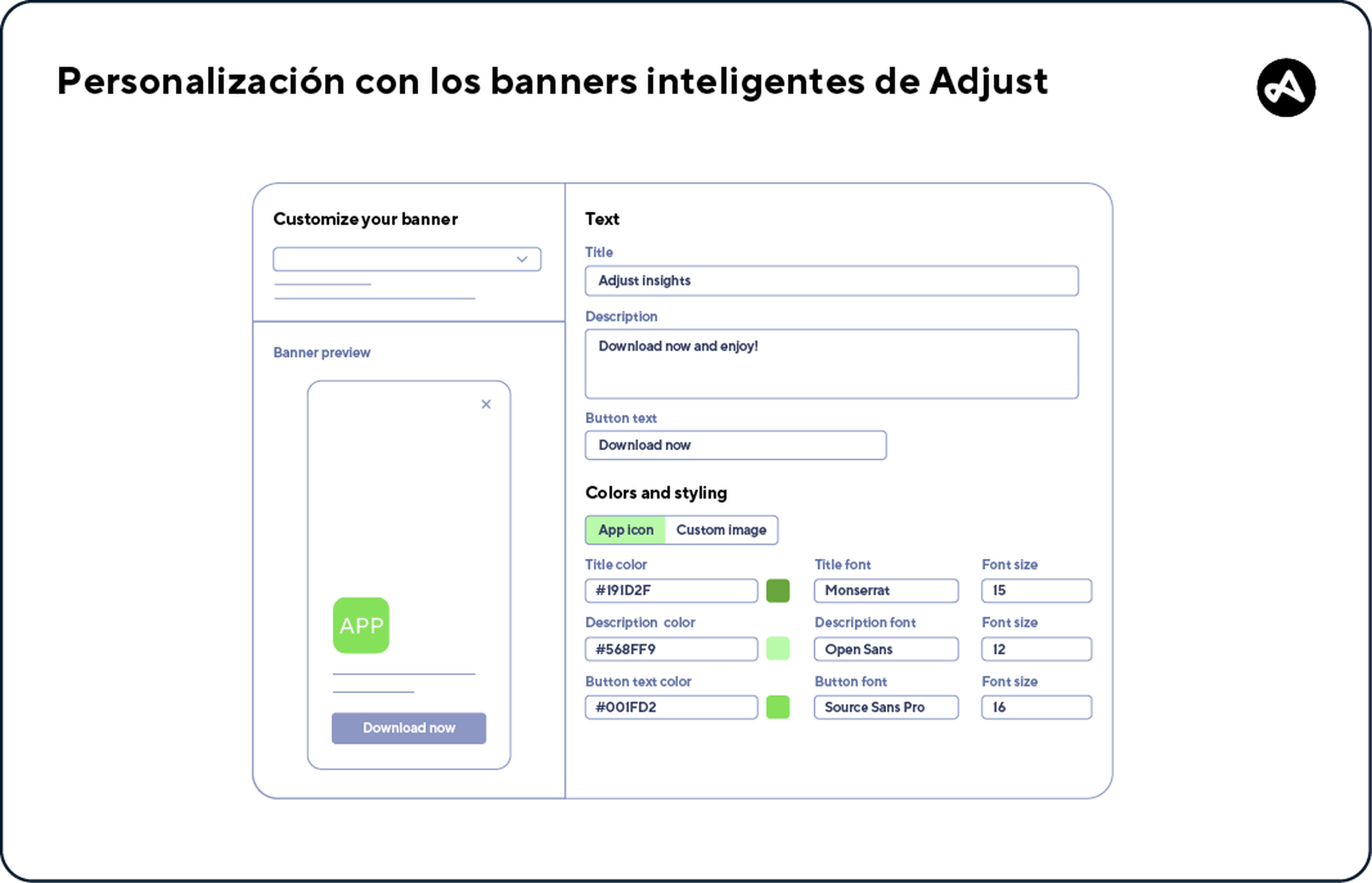
Task: Click the Title color label
Action: (616, 565)
